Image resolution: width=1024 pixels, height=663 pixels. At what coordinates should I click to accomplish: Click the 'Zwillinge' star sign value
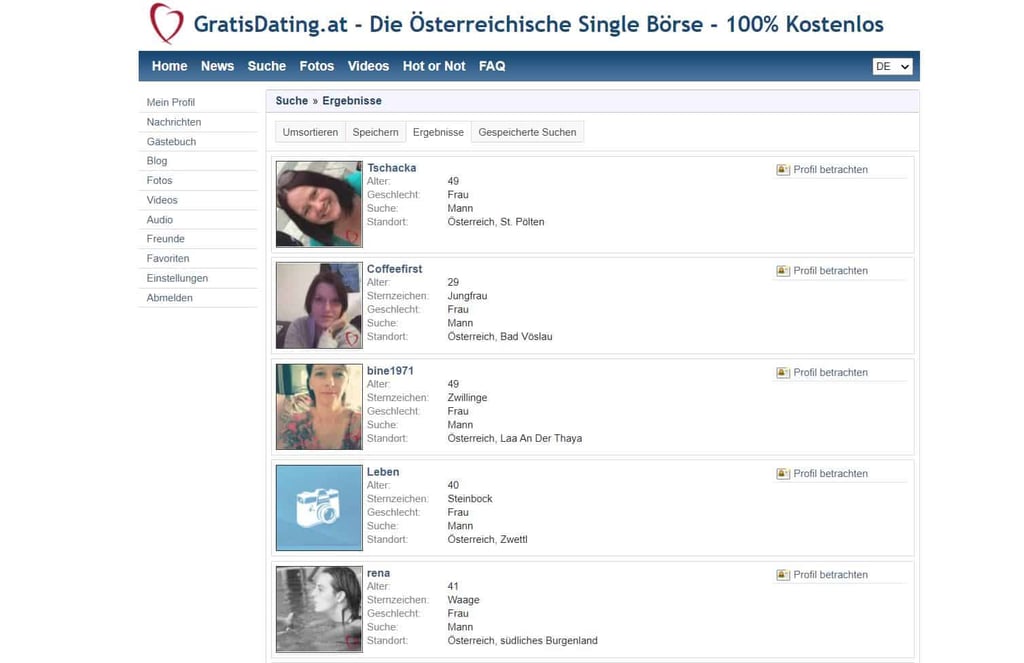(467, 398)
